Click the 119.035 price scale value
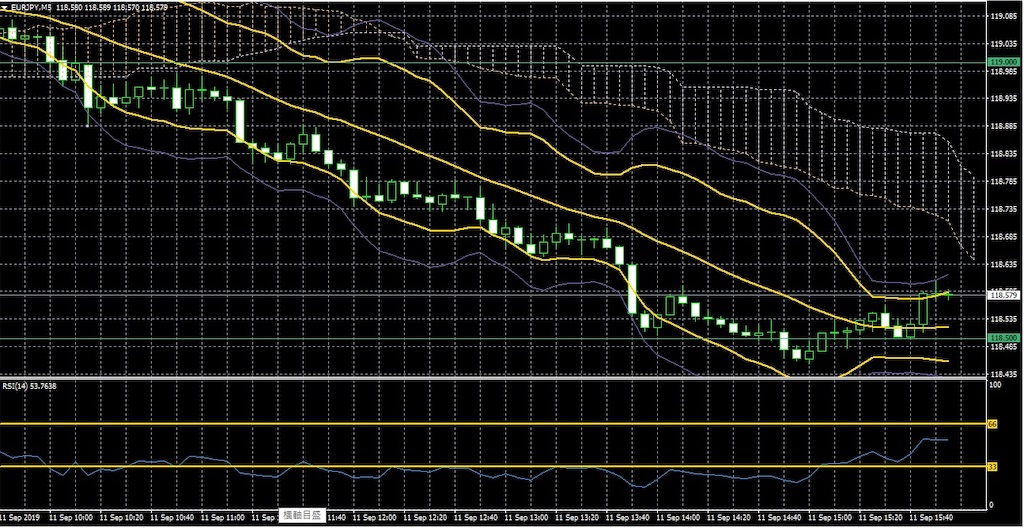 [x=1004, y=44]
